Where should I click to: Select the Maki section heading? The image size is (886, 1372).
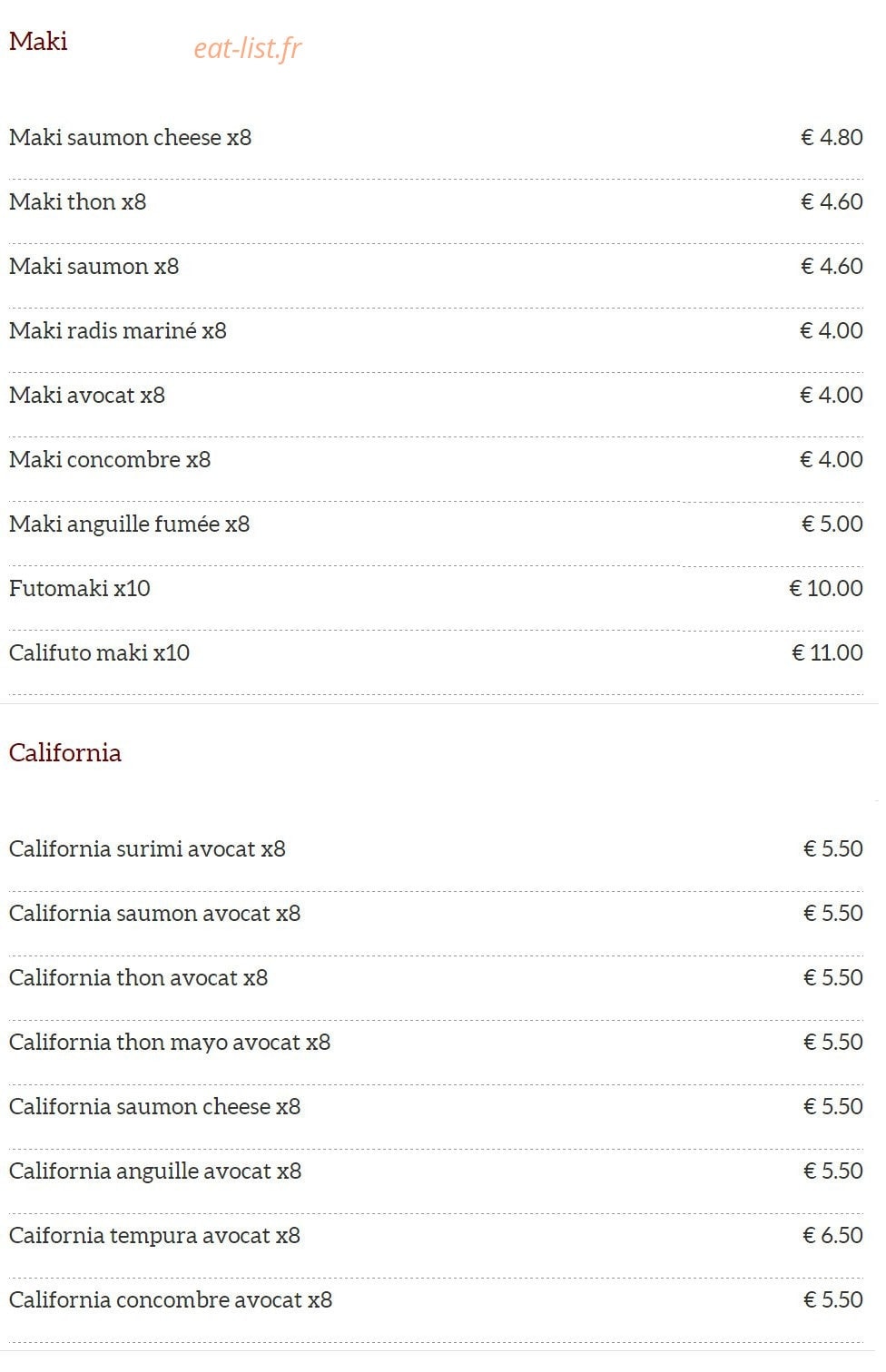tap(38, 41)
